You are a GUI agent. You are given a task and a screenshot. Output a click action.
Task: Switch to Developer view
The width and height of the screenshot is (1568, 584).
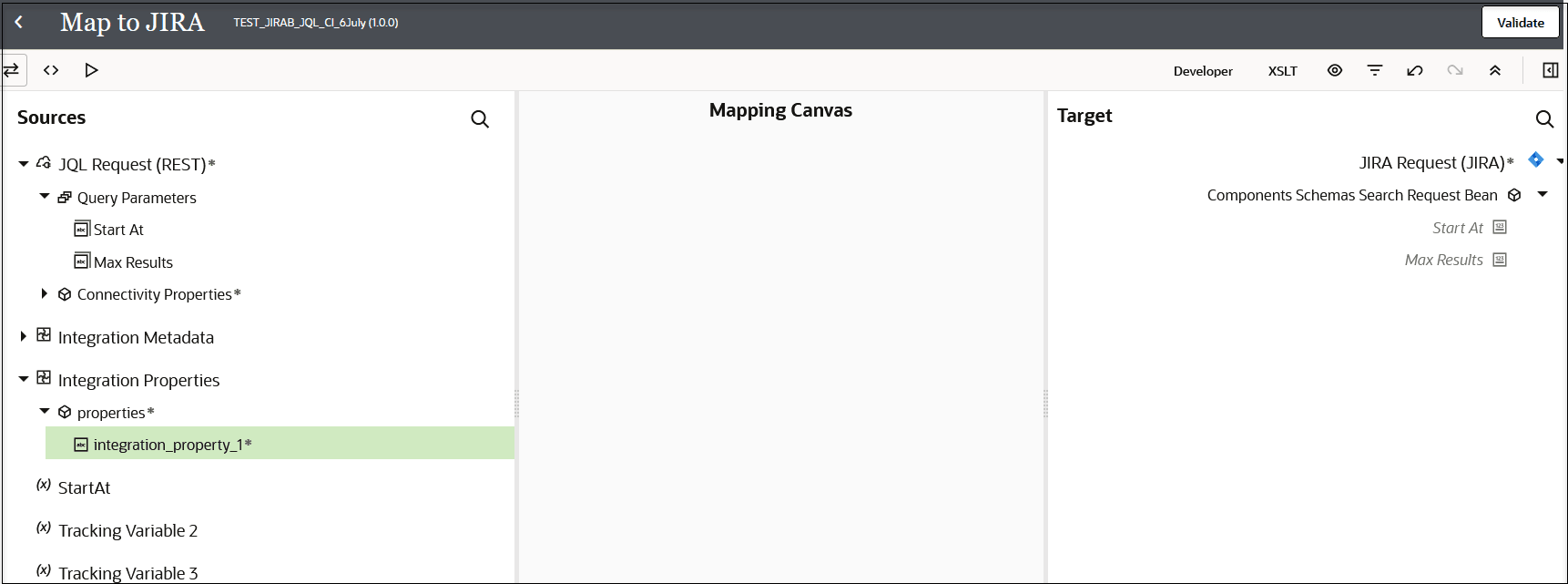point(1203,71)
